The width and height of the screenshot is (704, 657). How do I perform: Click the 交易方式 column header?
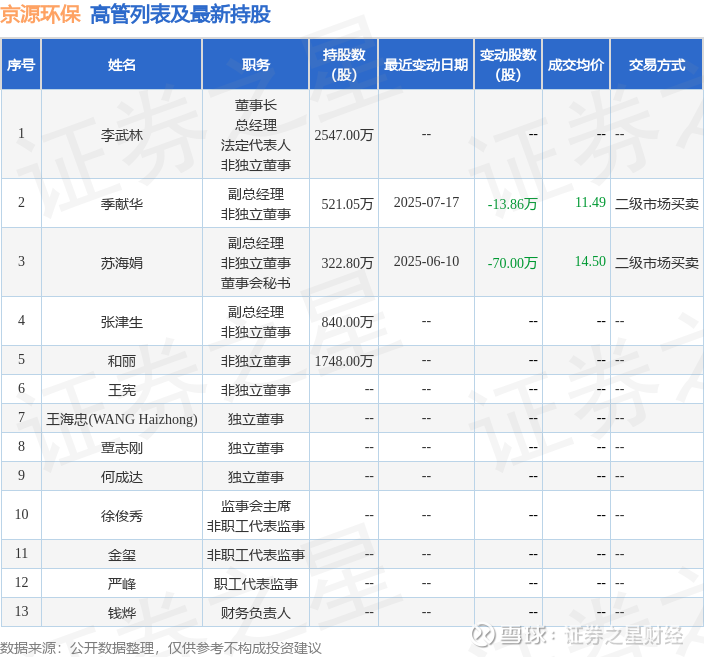coord(657,65)
